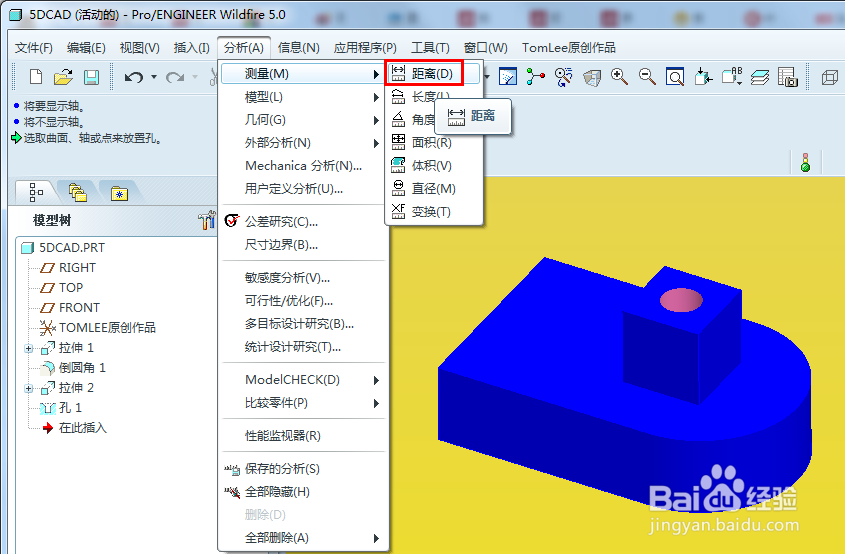Open the view manager icon
Image resolution: width=845 pixels, height=554 pixels.
(x=788, y=77)
